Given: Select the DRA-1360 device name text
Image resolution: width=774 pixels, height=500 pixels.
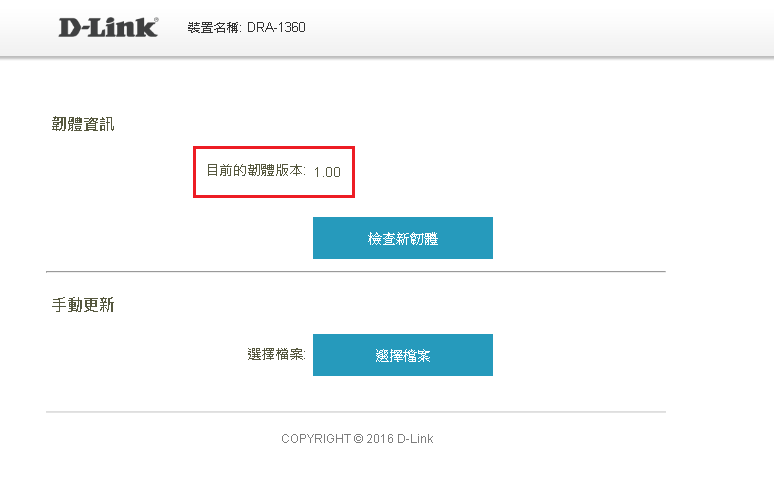Looking at the screenshot, I should coord(276,28).
